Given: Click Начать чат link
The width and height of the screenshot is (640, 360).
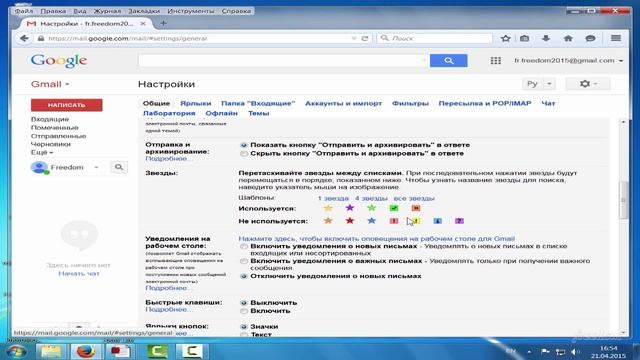Looking at the screenshot, I should point(79,273).
